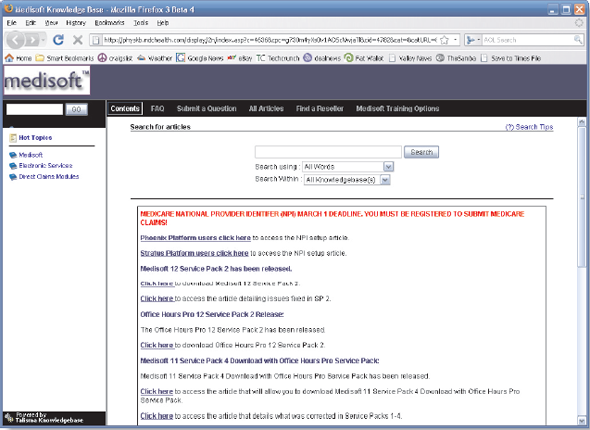Reload the page with the refresh icon
Image resolution: width=590 pixels, height=430 pixels.
58,40
